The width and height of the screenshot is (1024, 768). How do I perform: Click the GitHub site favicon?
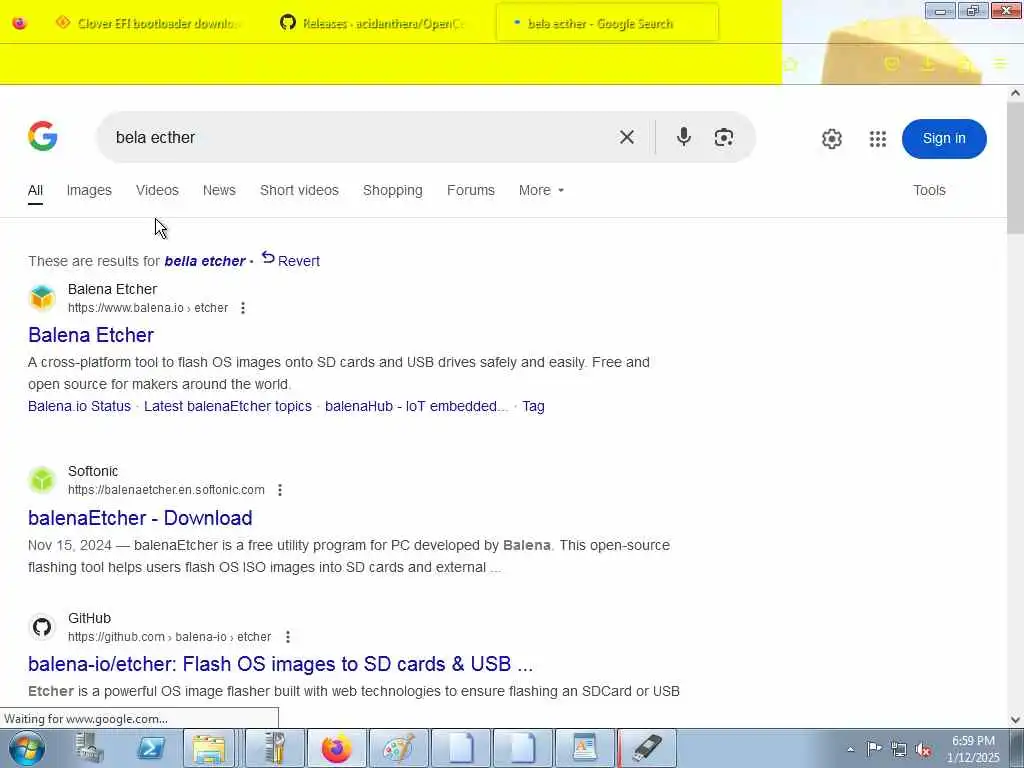click(x=42, y=627)
